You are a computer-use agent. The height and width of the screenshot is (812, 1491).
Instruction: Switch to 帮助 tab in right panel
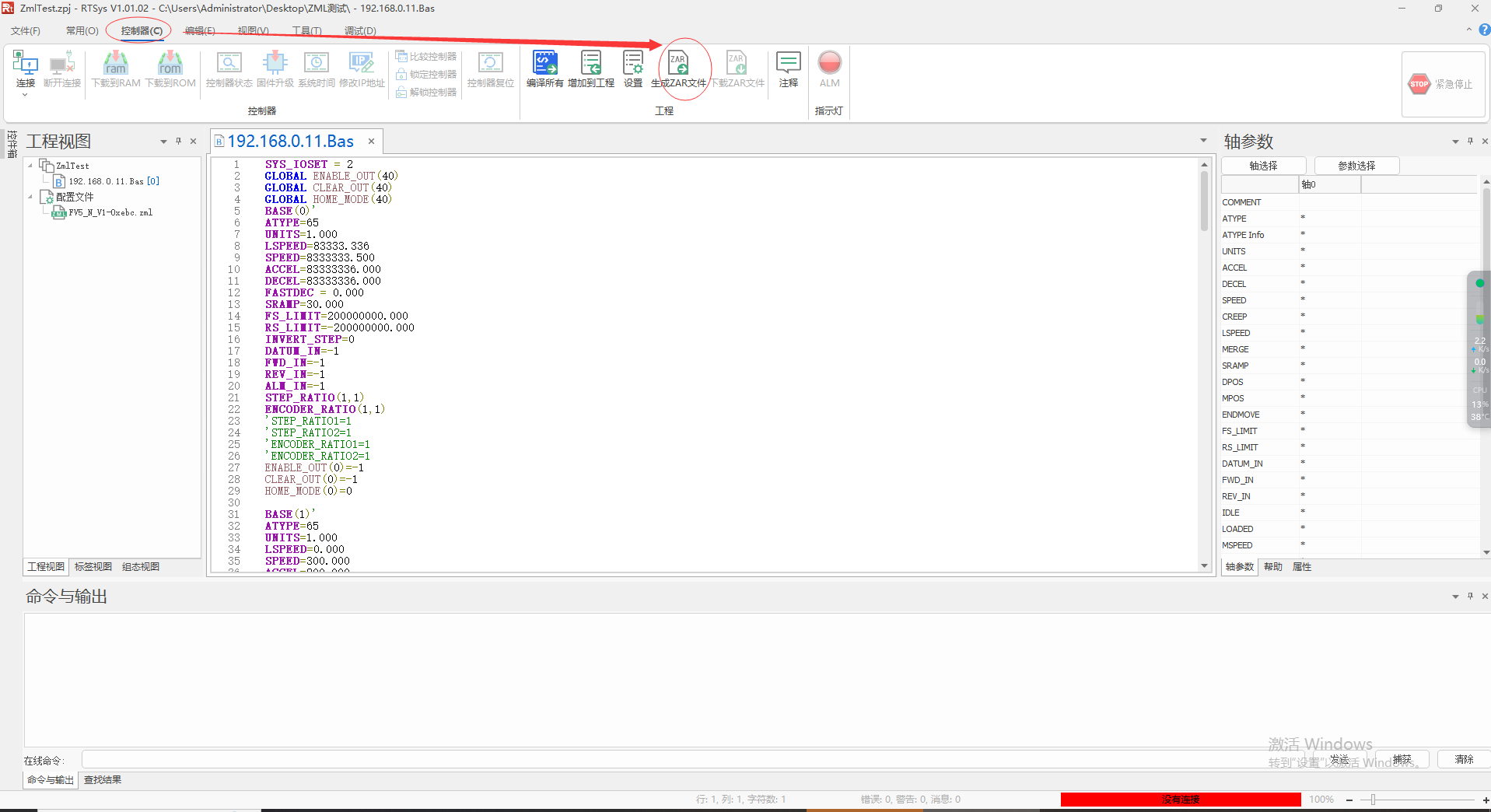(x=1273, y=567)
